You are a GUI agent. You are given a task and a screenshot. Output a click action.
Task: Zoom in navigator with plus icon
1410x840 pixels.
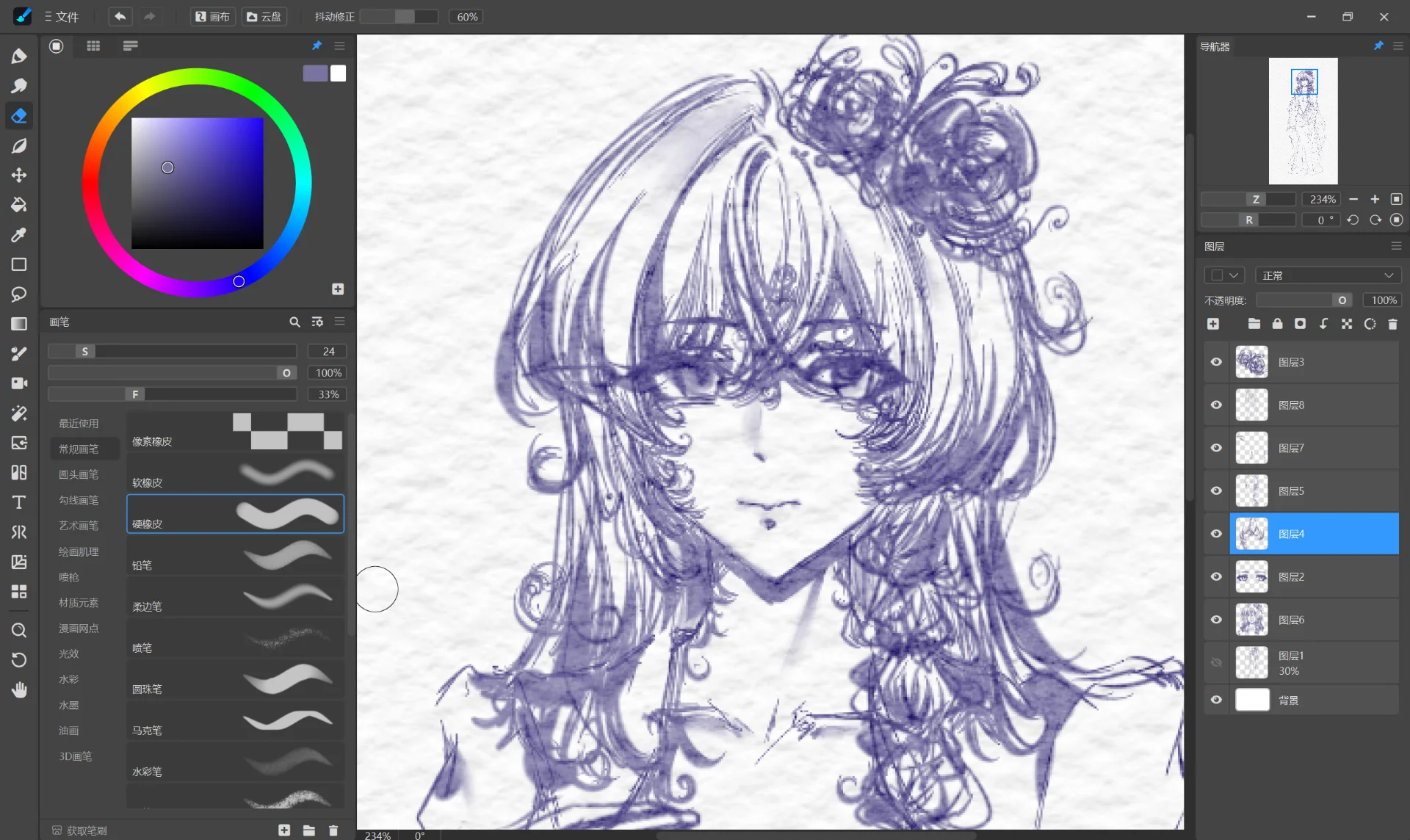tap(1375, 199)
